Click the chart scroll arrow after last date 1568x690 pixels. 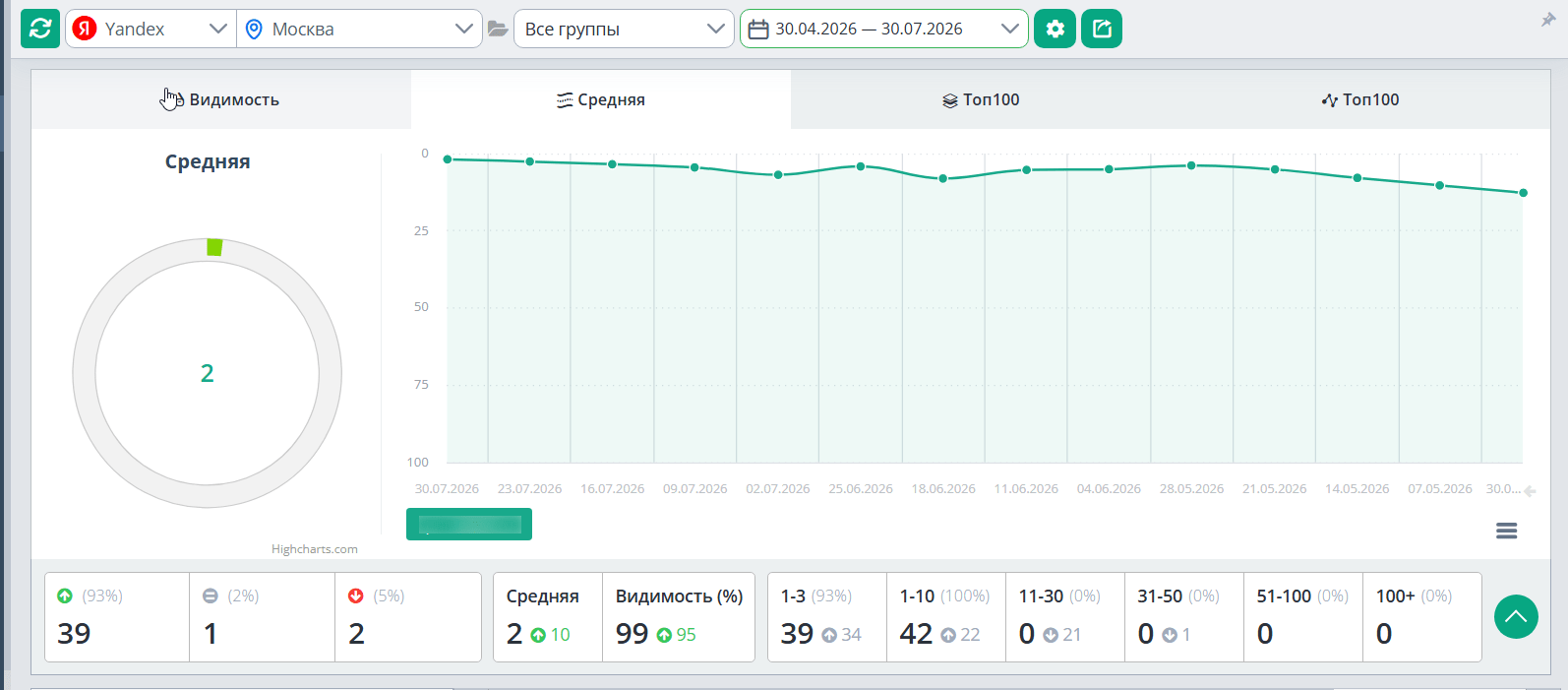click(x=1530, y=491)
